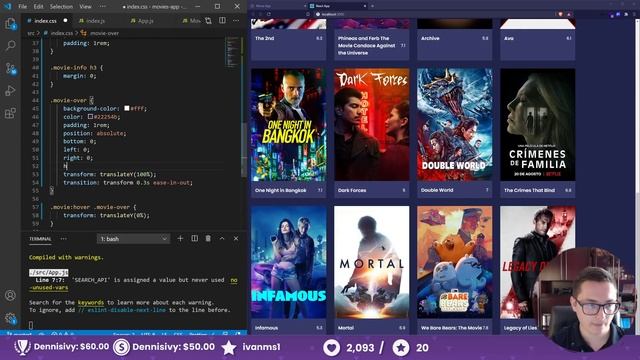The width and height of the screenshot is (640, 360).
Task: Click 'transform: translateY(100%);' on line 53
Action: tap(109, 174)
